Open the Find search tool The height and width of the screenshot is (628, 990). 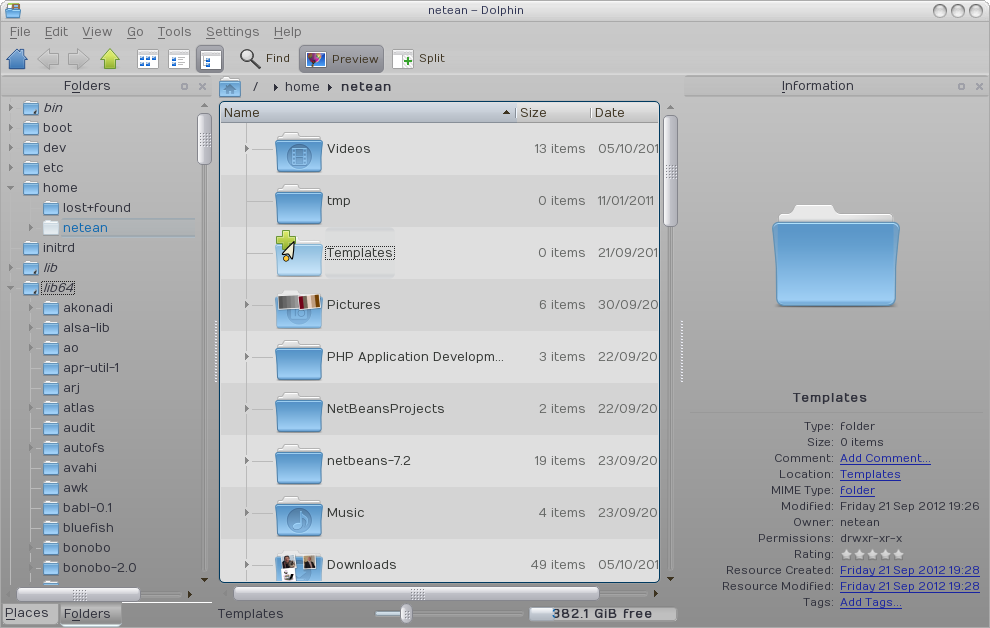(265, 59)
